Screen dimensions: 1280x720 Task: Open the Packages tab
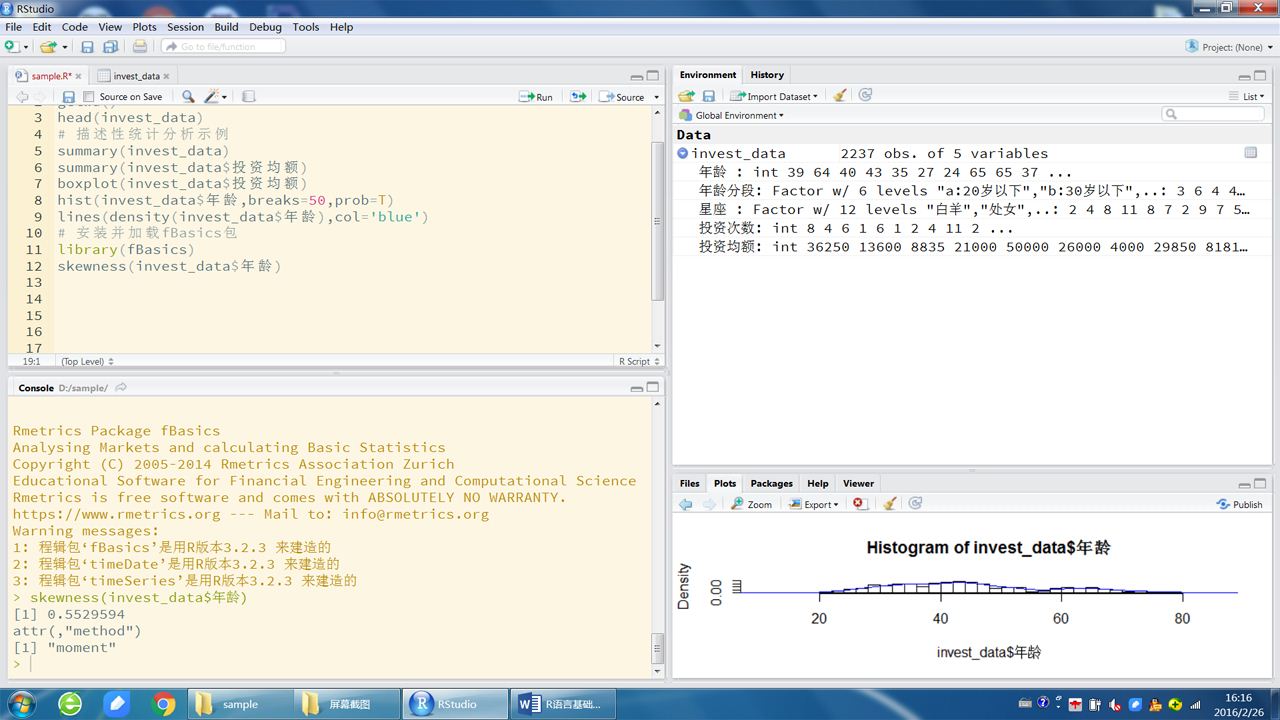[771, 483]
